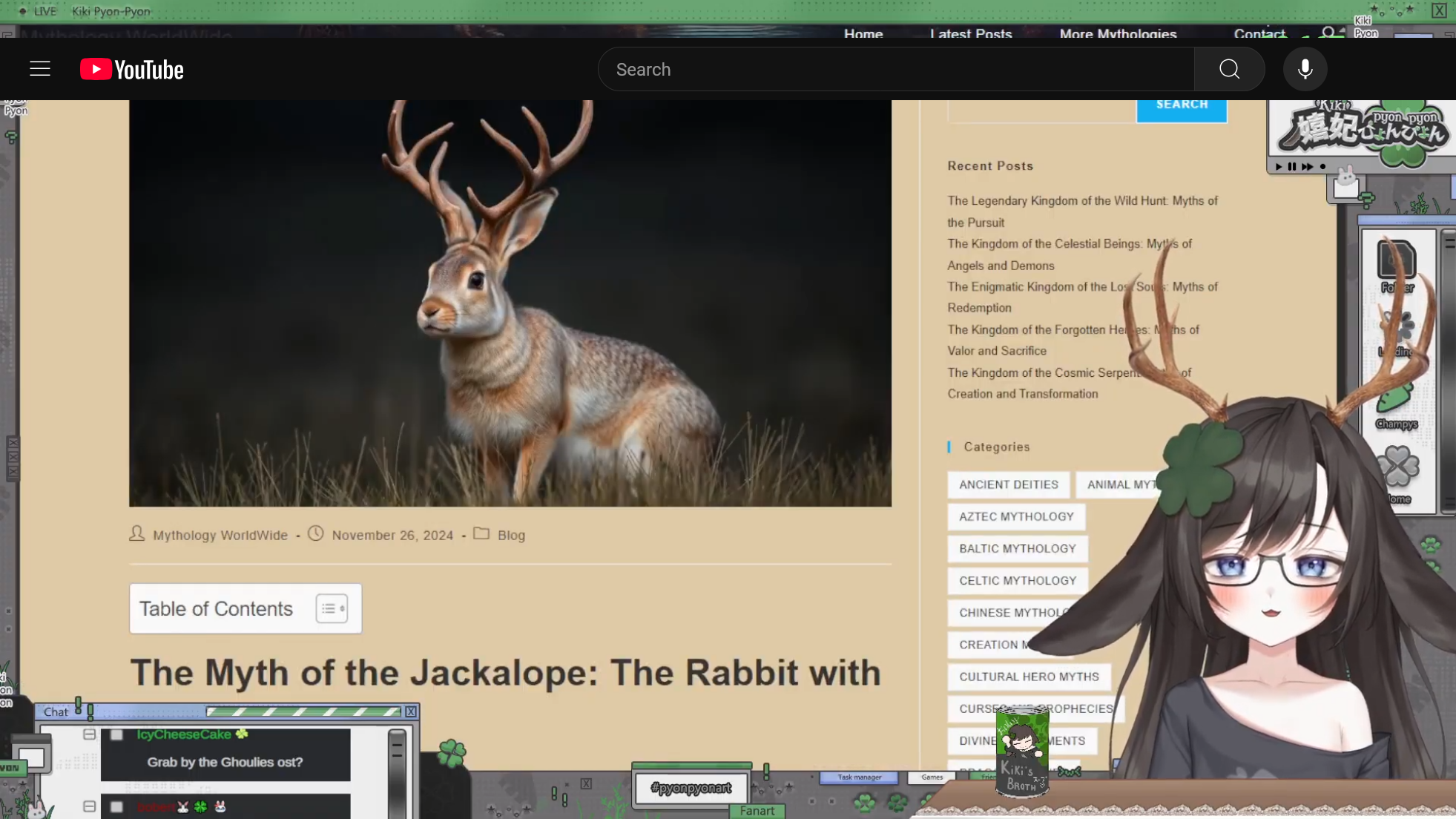1456x819 pixels.
Task: Select the Task manager taskbar tab
Action: pyautogui.click(x=859, y=777)
